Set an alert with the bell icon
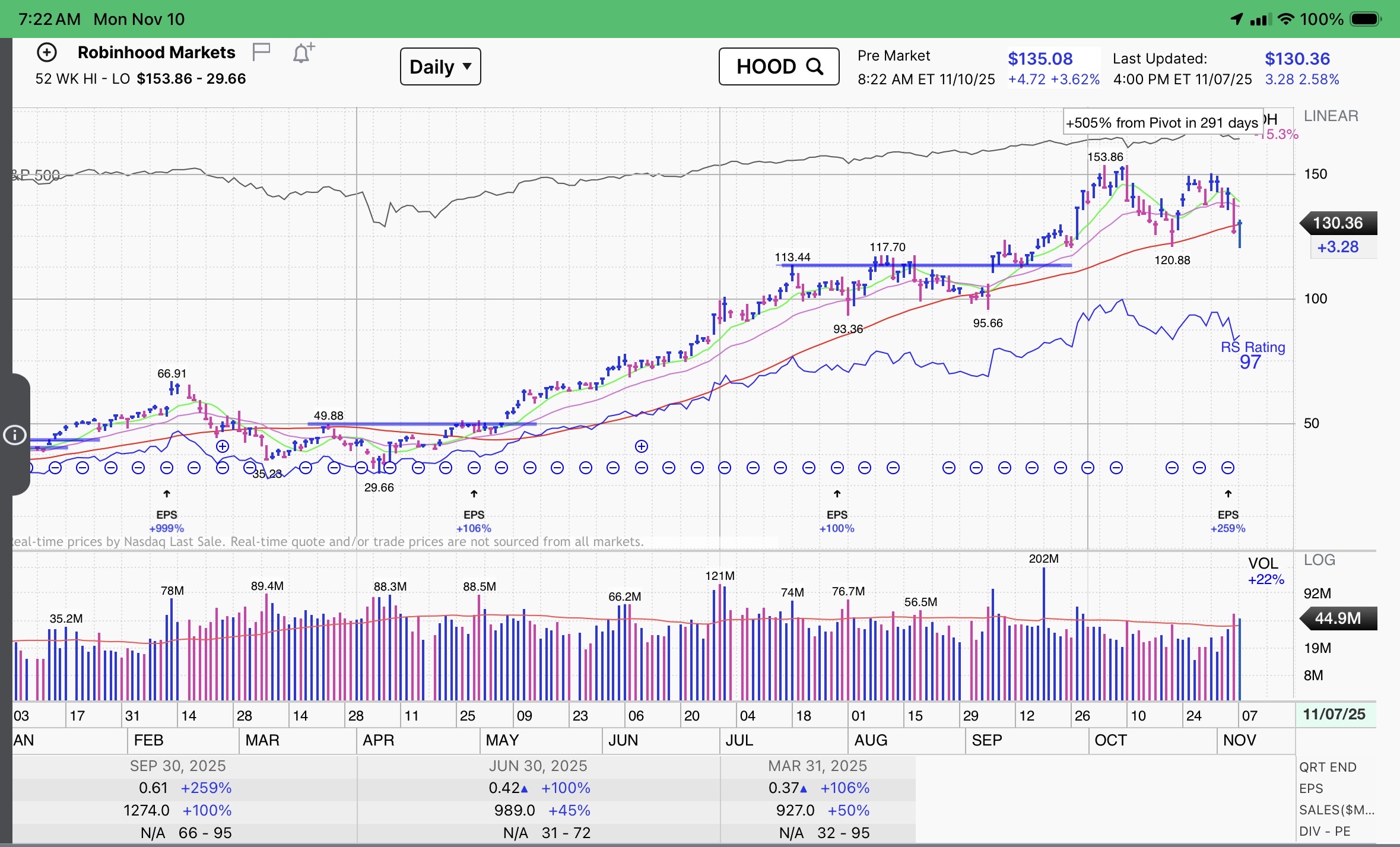The width and height of the screenshot is (1400, 847). [303, 53]
